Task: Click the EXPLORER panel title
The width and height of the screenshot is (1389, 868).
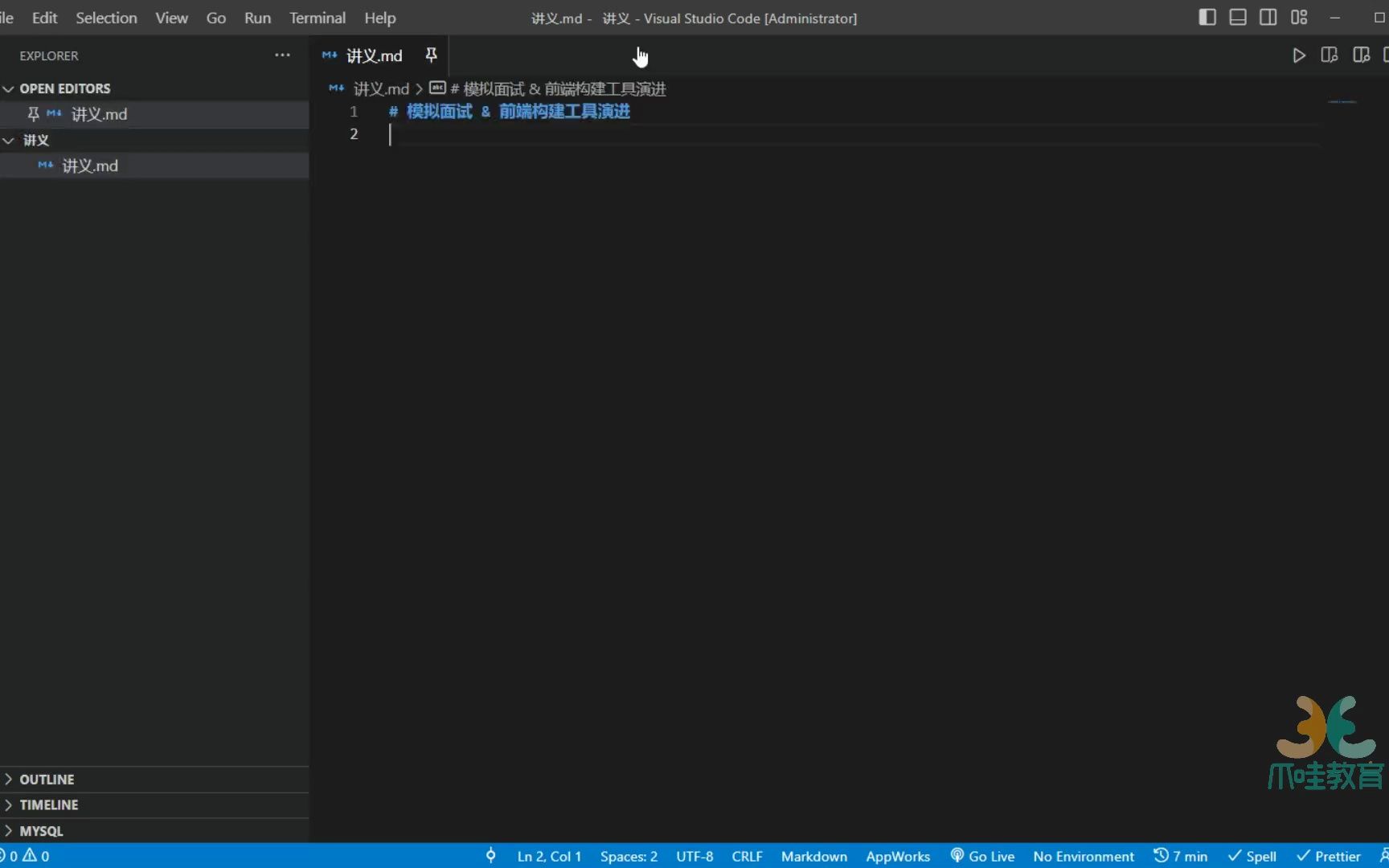Action: (49, 55)
